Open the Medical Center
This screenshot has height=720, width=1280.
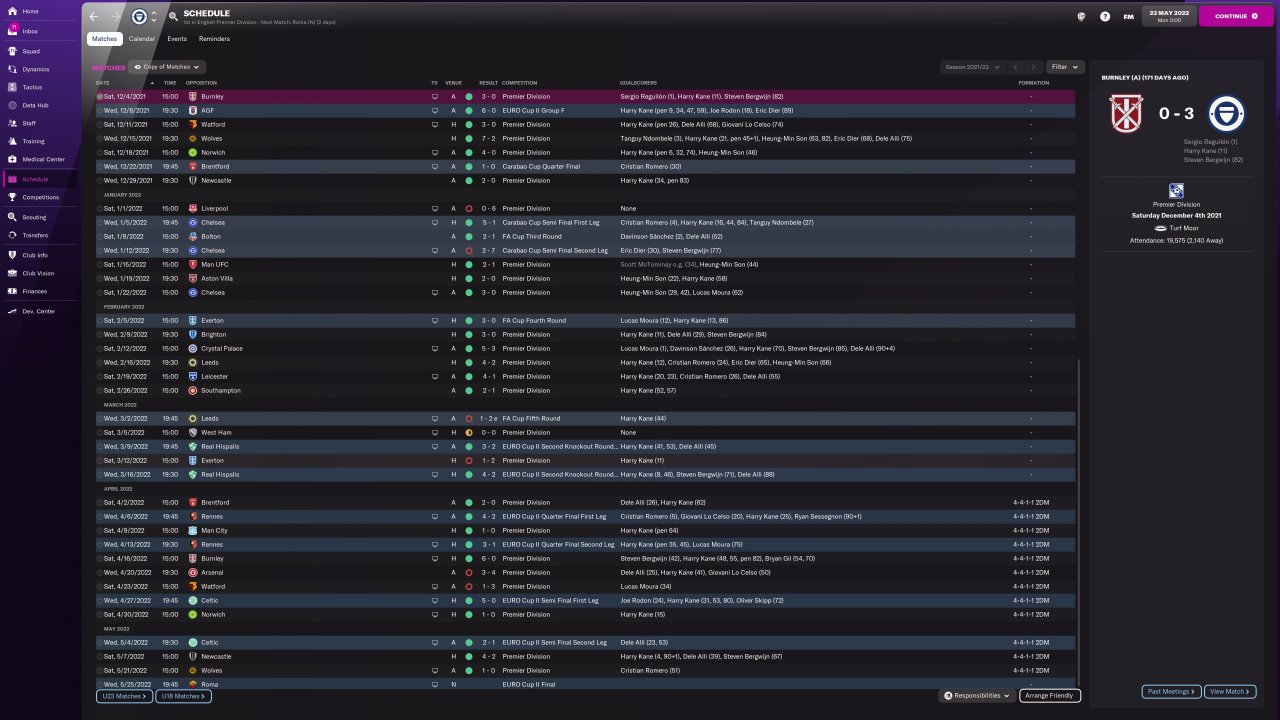pyautogui.click(x=40, y=159)
